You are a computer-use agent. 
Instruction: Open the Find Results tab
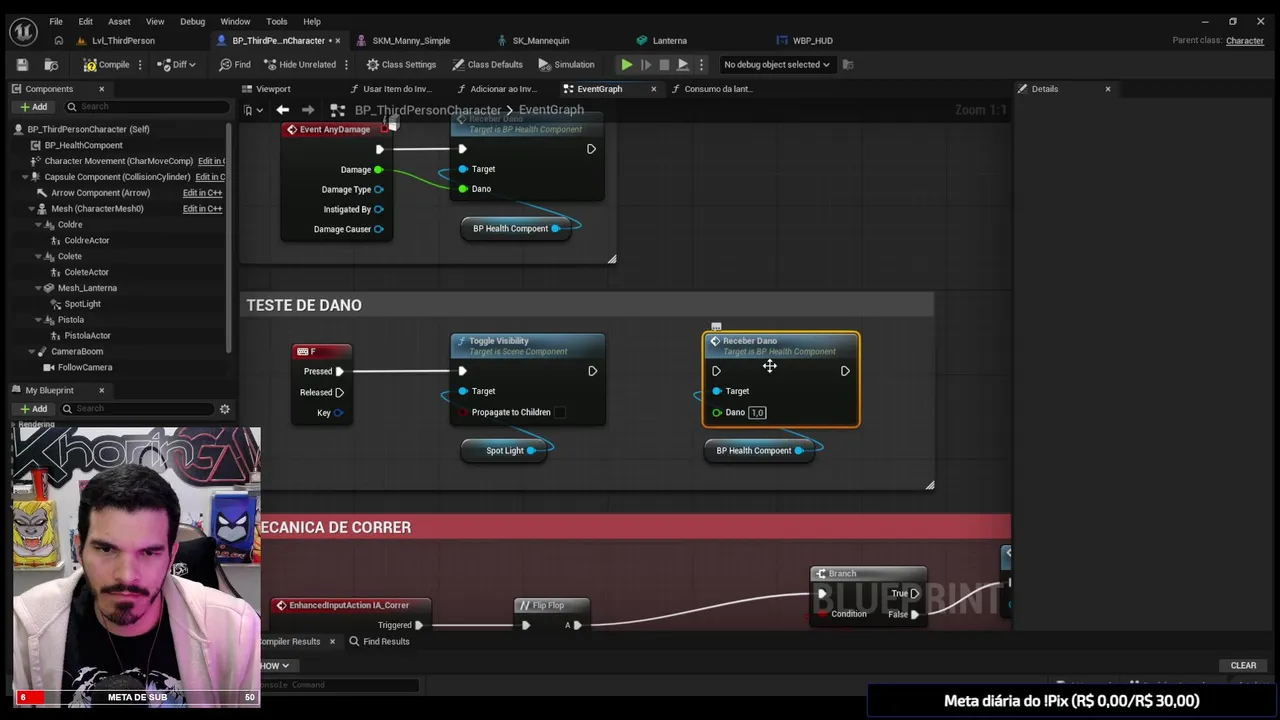379,642
